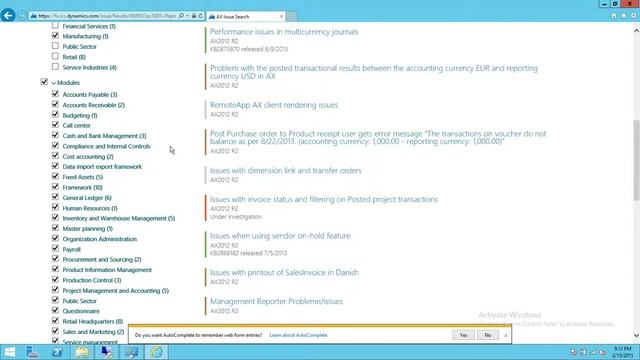
Task: Open the browser Tools gear icon
Action: (x=633, y=16)
